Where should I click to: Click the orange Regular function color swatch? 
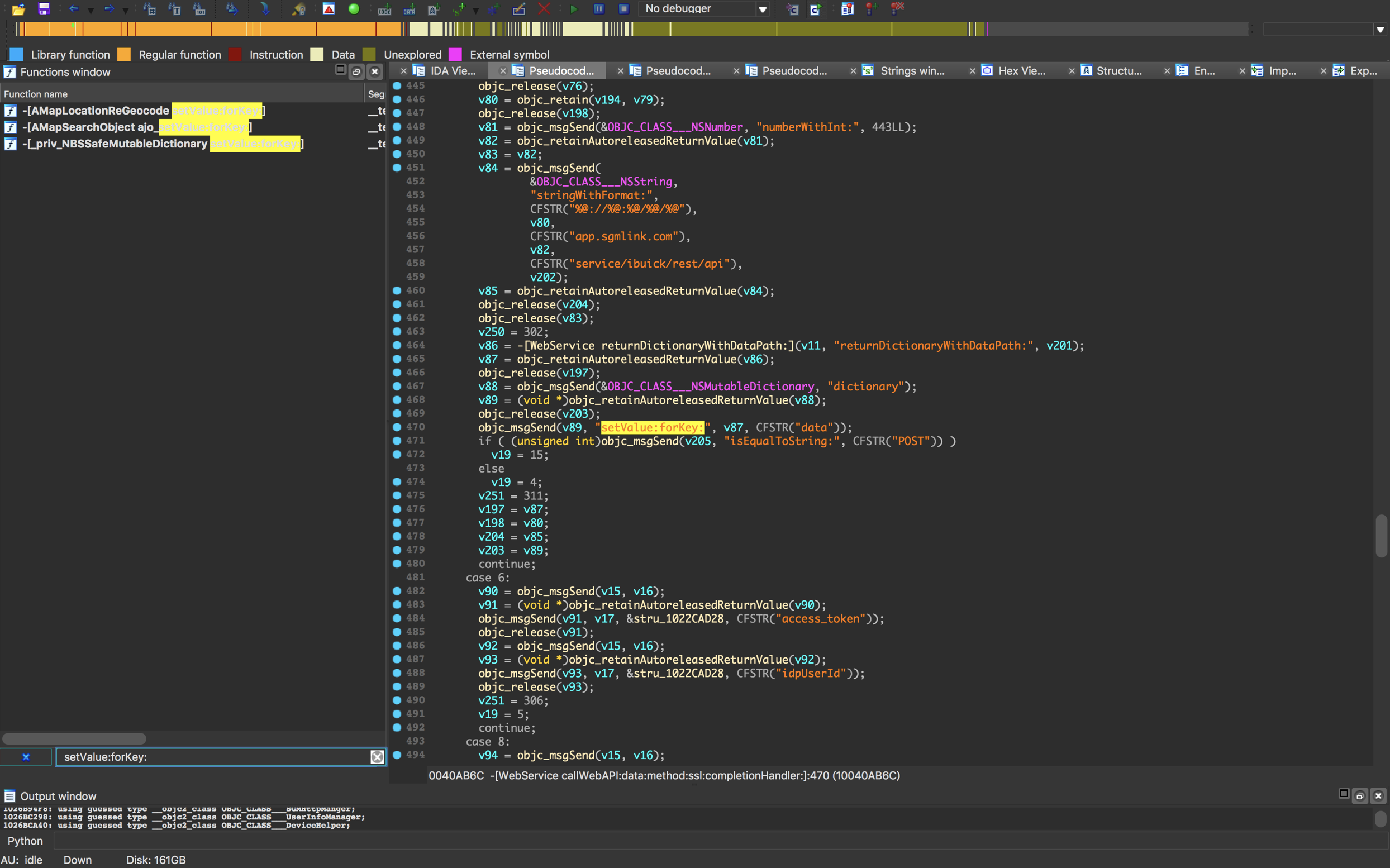click(x=123, y=55)
